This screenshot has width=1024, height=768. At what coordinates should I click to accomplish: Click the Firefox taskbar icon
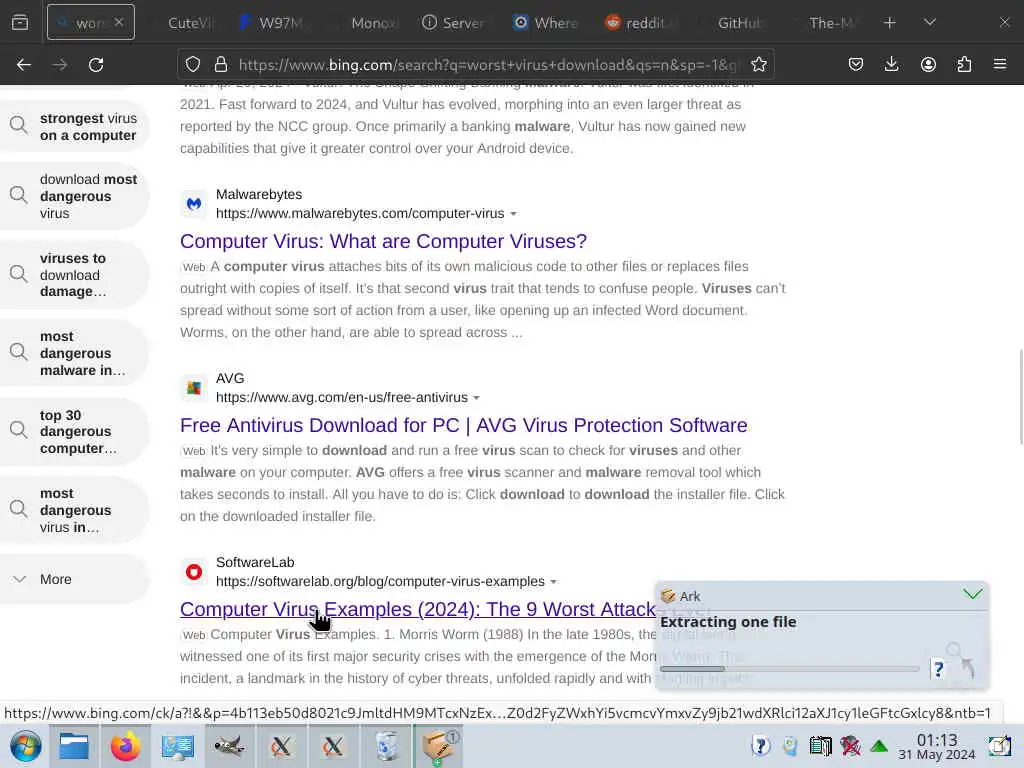tap(125, 746)
